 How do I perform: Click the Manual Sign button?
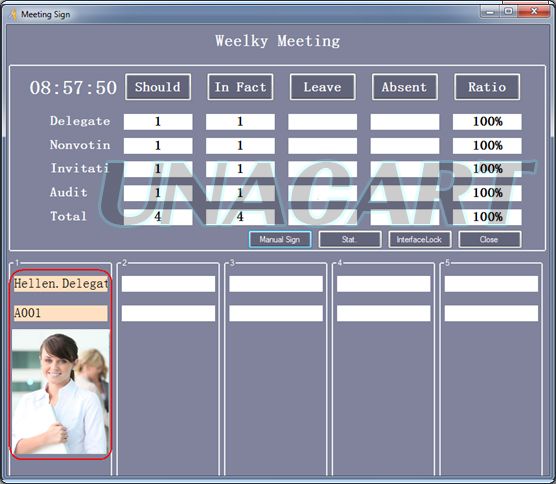coord(280,239)
